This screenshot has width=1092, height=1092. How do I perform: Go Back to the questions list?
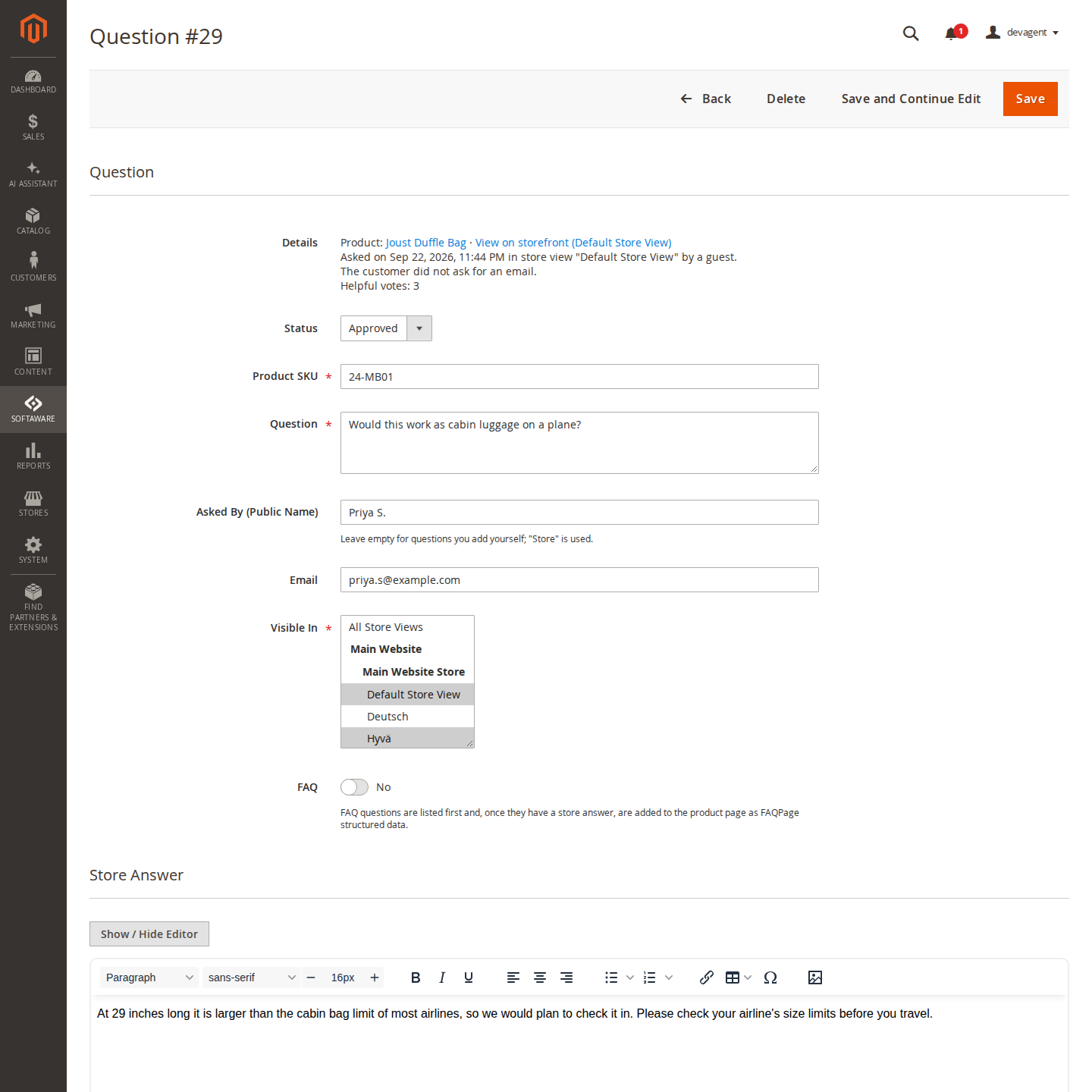705,99
